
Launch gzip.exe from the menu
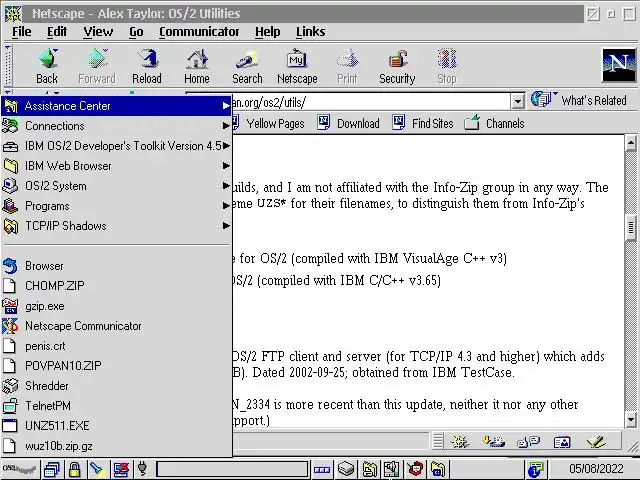click(x=116, y=306)
